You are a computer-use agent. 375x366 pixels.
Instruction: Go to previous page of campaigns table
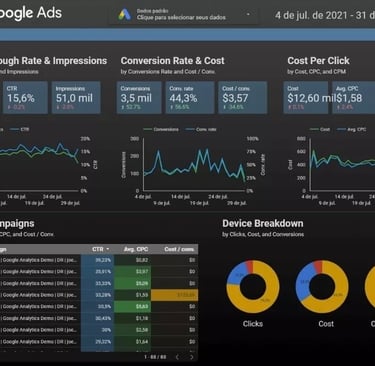pos(177,357)
